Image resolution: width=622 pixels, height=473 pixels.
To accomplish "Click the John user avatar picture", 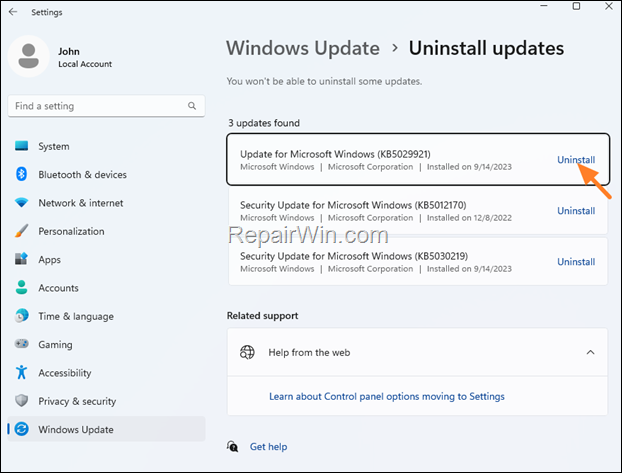I will pos(29,56).
